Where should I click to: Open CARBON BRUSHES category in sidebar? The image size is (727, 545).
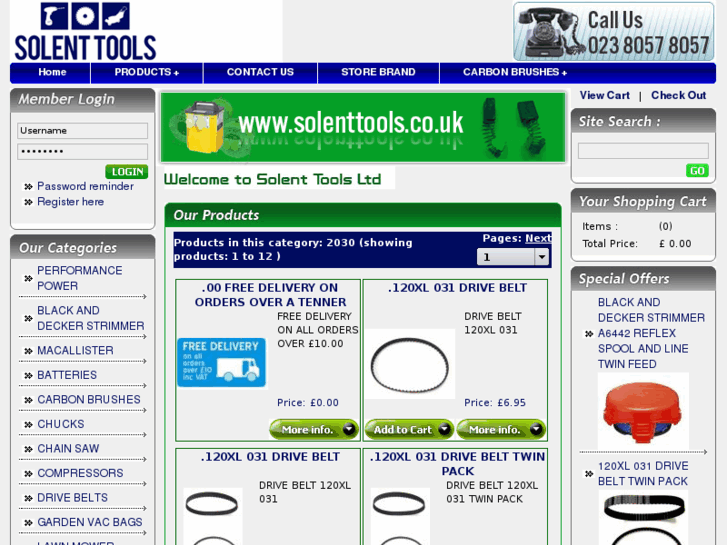[x=89, y=400]
